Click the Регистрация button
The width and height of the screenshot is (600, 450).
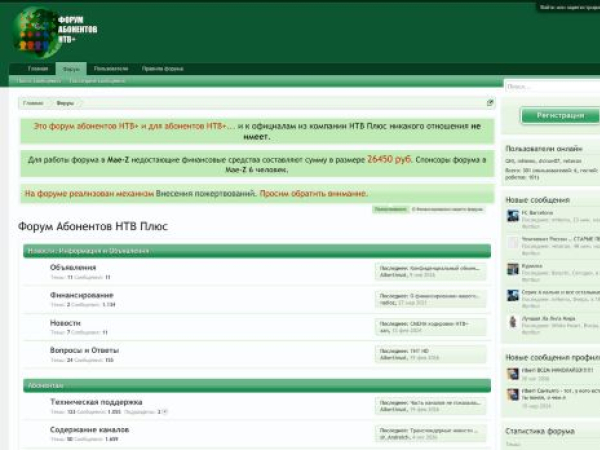560,115
